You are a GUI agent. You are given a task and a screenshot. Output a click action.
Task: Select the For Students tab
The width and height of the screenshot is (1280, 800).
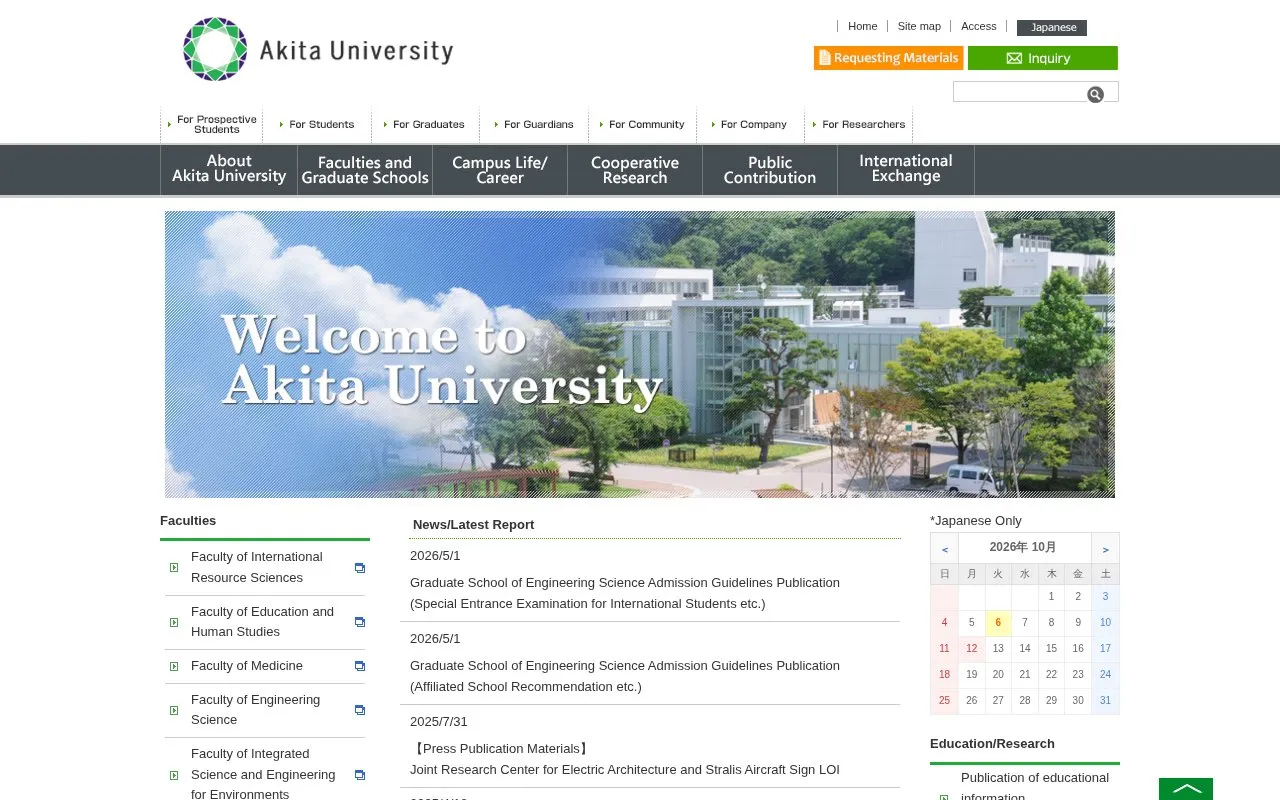tap(317, 125)
